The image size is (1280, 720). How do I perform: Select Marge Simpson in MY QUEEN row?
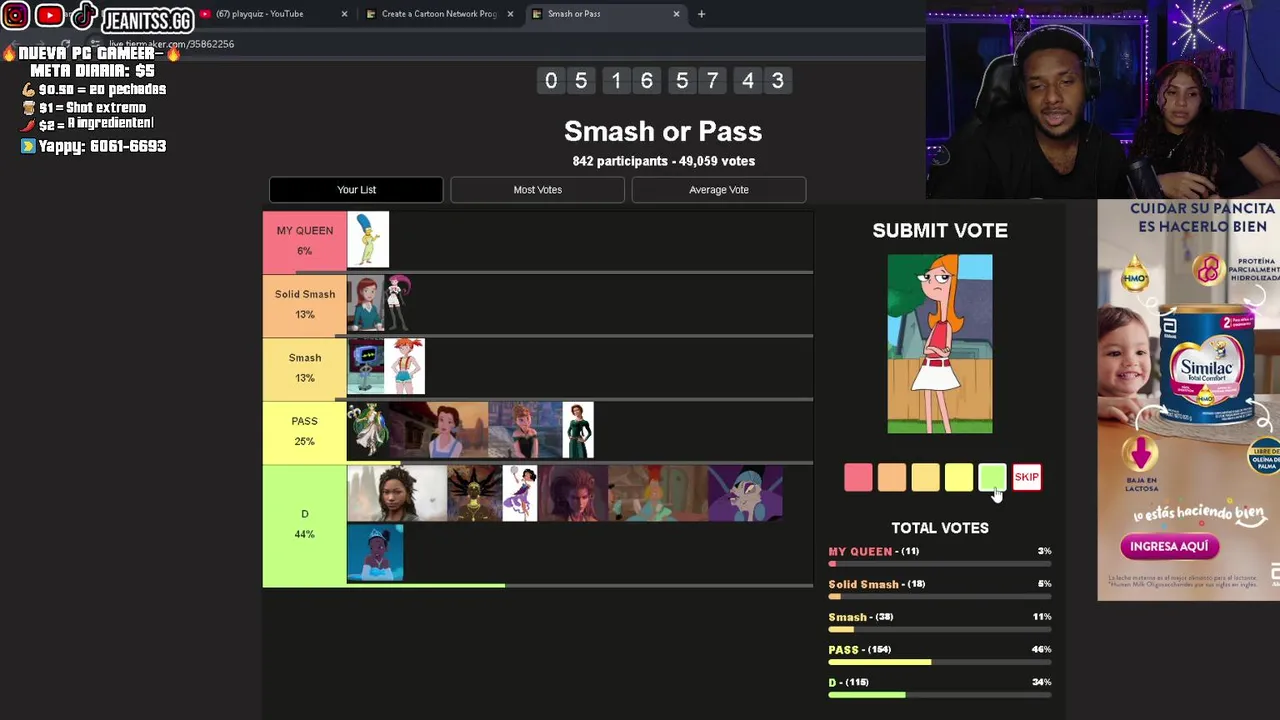coord(368,240)
